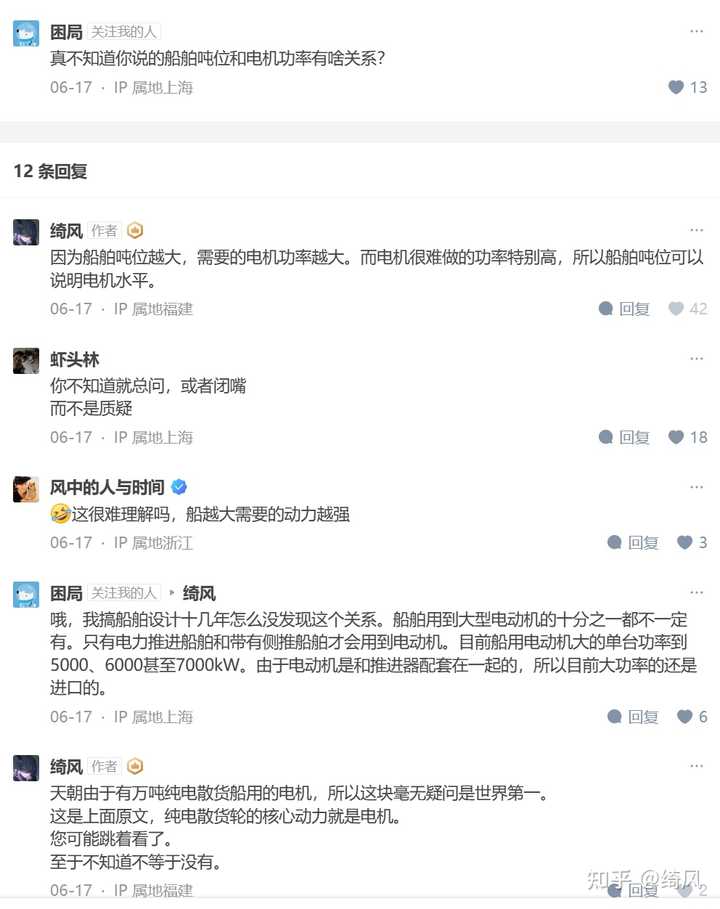
Task: Open more options on 困局's reply to 绮风
Action: click(696, 592)
